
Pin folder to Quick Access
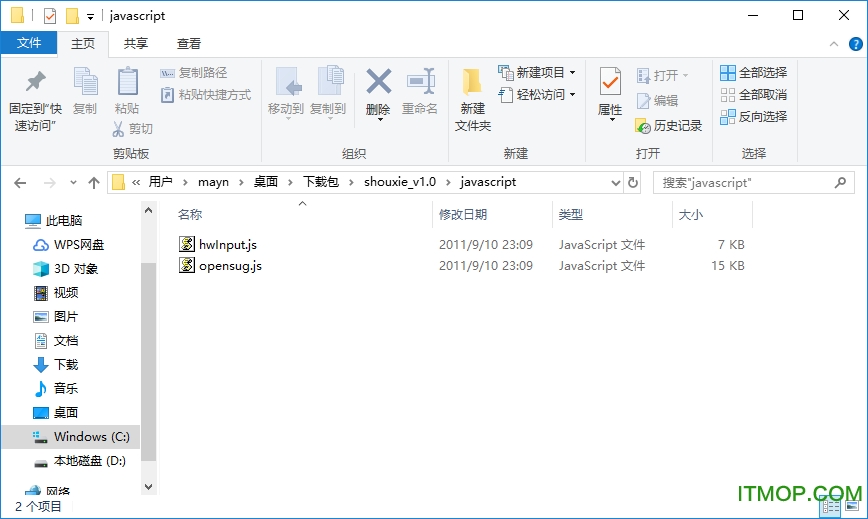(35, 101)
